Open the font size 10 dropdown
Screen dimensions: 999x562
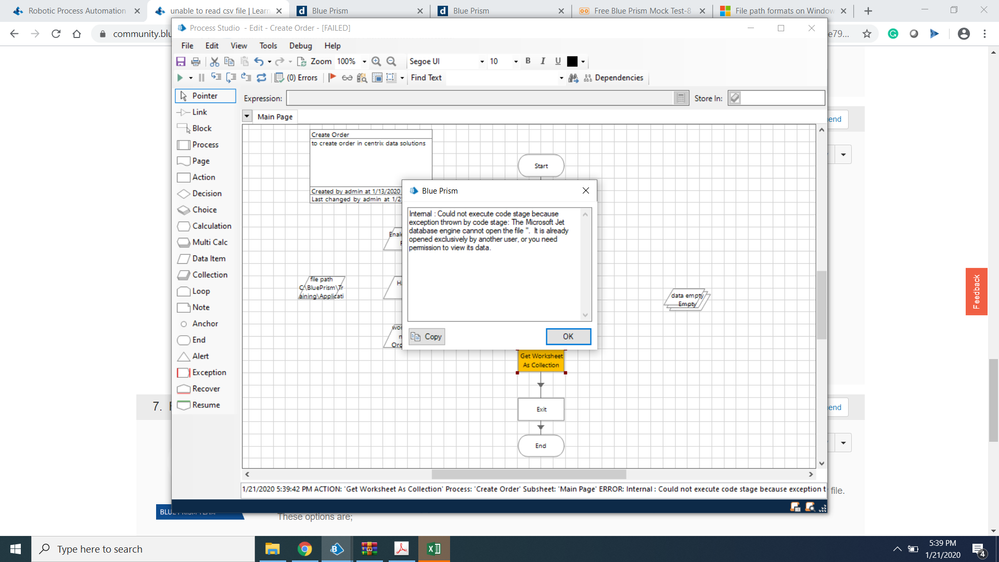pos(516,62)
